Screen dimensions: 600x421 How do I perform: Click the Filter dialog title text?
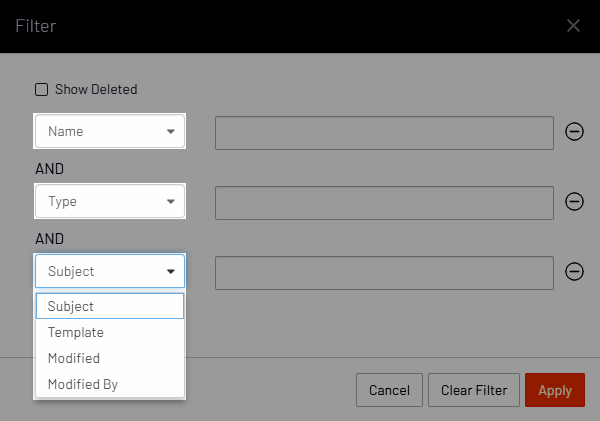pyautogui.click(x=35, y=26)
